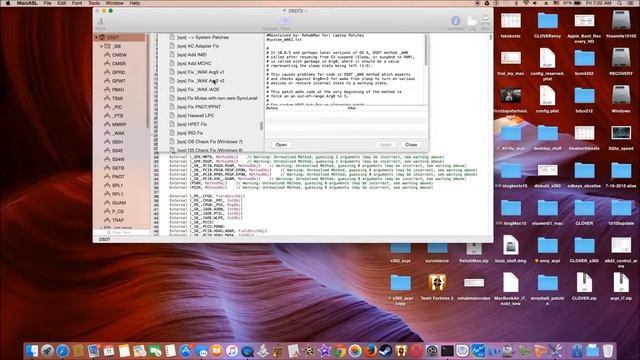
Task: Open the Log toolbar icon
Action: (472, 21)
